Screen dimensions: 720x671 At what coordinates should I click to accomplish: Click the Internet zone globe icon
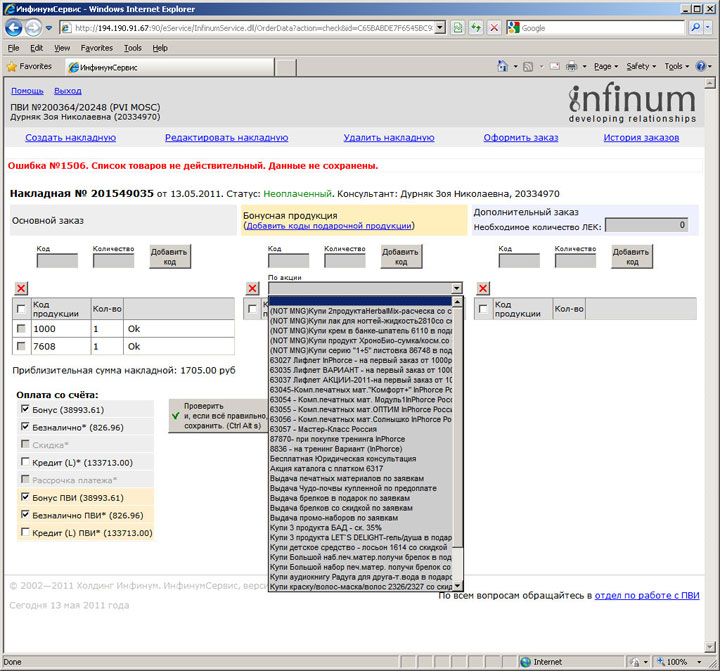coord(525,662)
